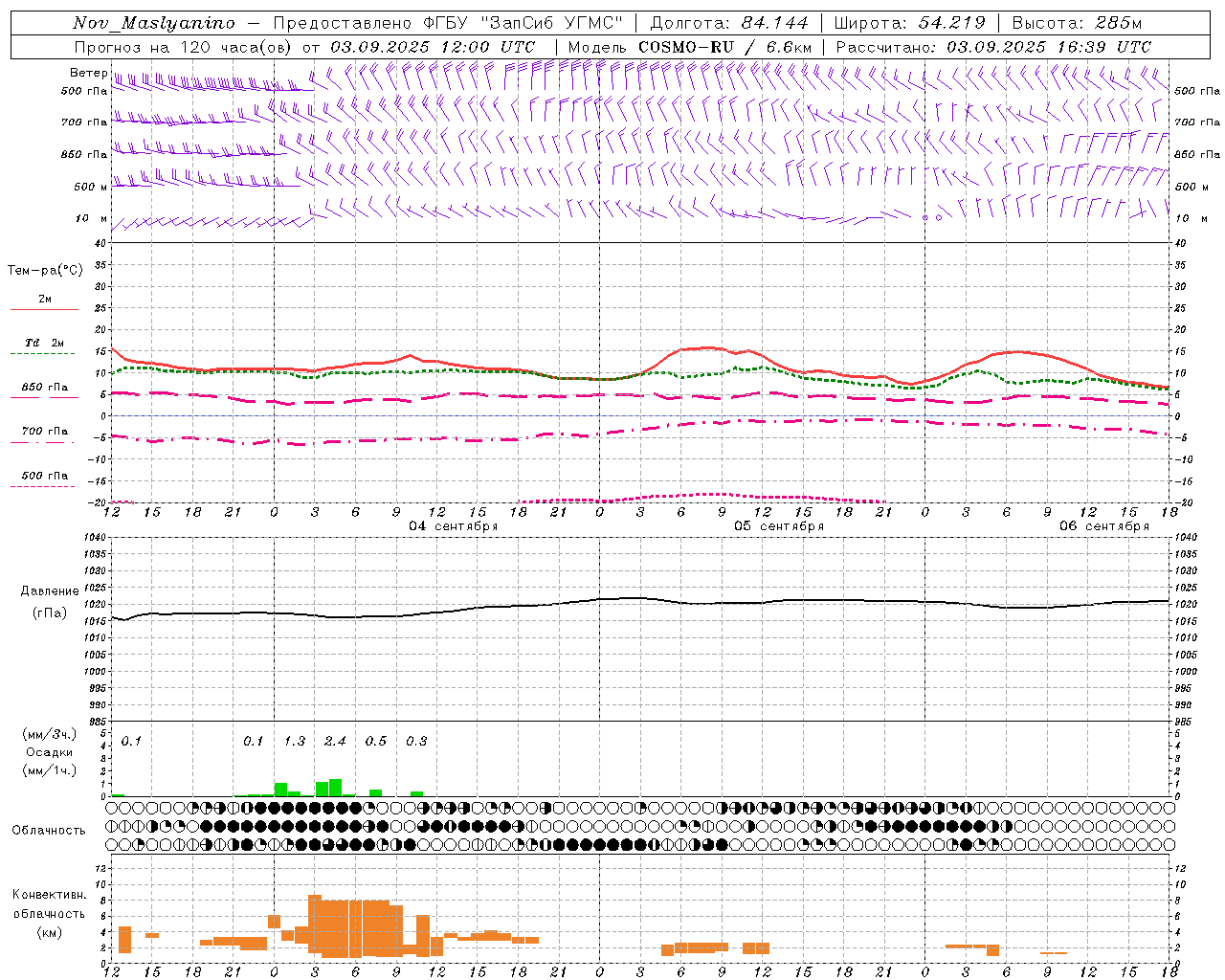The width and height of the screenshot is (1225, 980).
Task: Select the model name COSMO-RU / 6.6км
Action: [x=725, y=47]
